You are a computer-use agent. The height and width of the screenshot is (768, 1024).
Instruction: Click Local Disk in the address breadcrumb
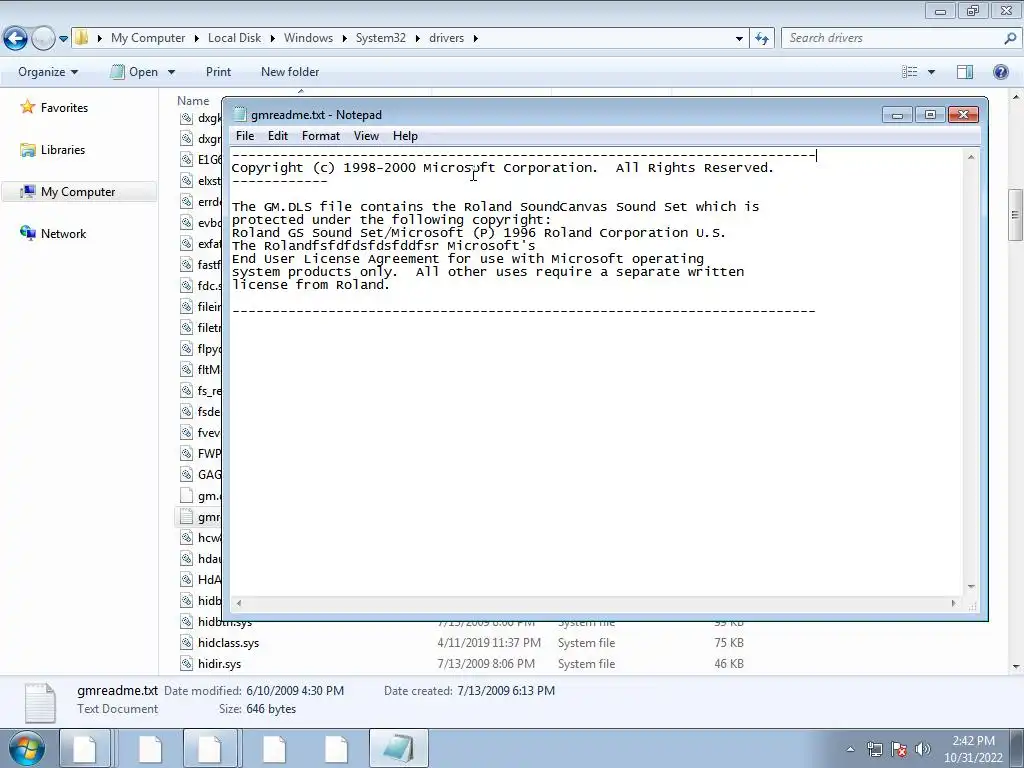point(234,38)
